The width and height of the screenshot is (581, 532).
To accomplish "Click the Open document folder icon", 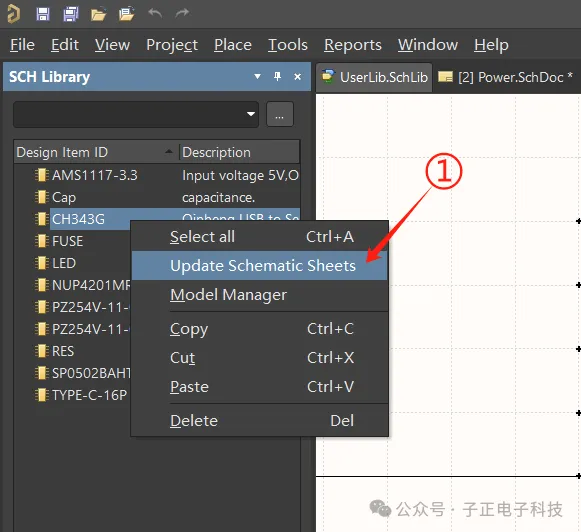I will pyautogui.click(x=98, y=14).
